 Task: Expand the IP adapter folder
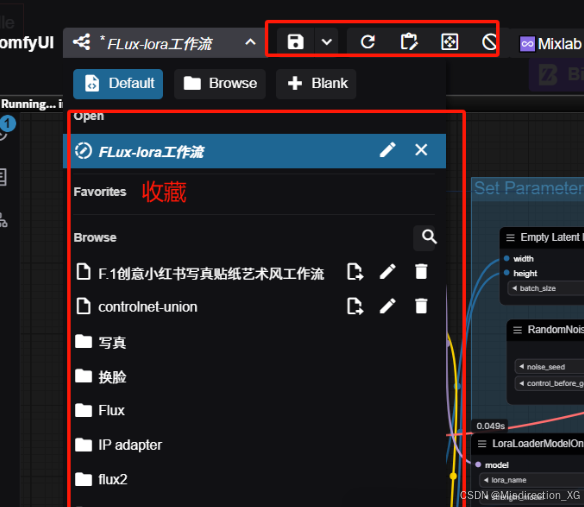pyautogui.click(x=118, y=445)
